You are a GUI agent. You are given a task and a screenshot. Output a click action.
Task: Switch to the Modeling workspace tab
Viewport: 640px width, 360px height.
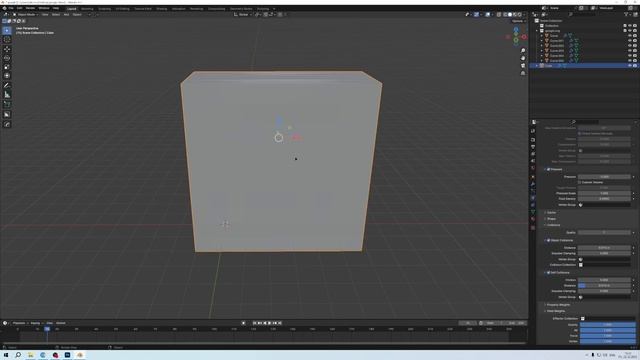coord(87,9)
